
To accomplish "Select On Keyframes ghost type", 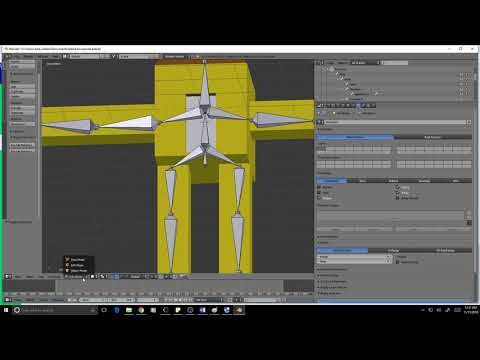I will (446, 250).
